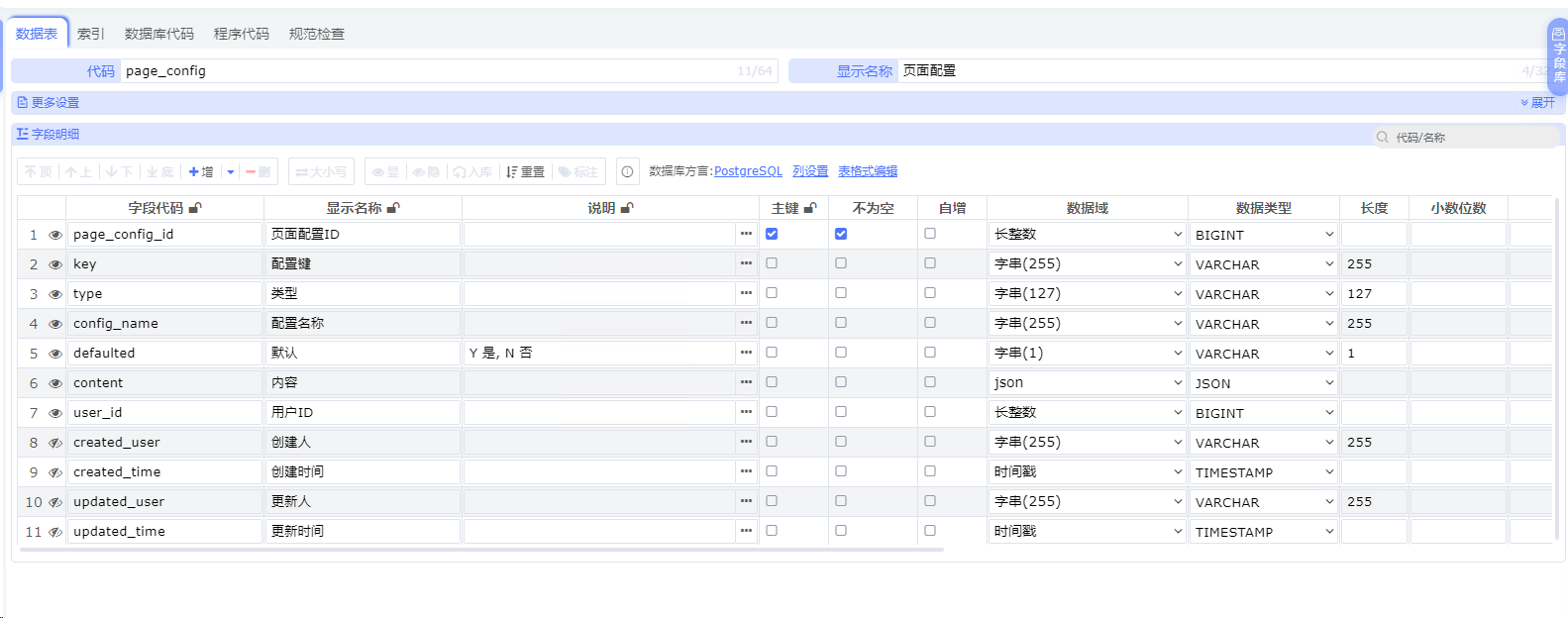The width and height of the screenshot is (1568, 618).
Task: Click the 代码 input containing page_config
Action: [x=449, y=71]
